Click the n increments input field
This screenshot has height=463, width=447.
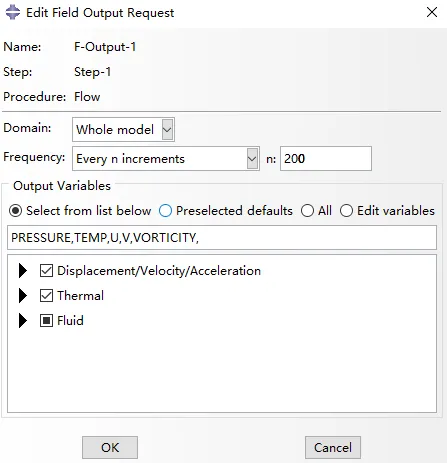326,158
